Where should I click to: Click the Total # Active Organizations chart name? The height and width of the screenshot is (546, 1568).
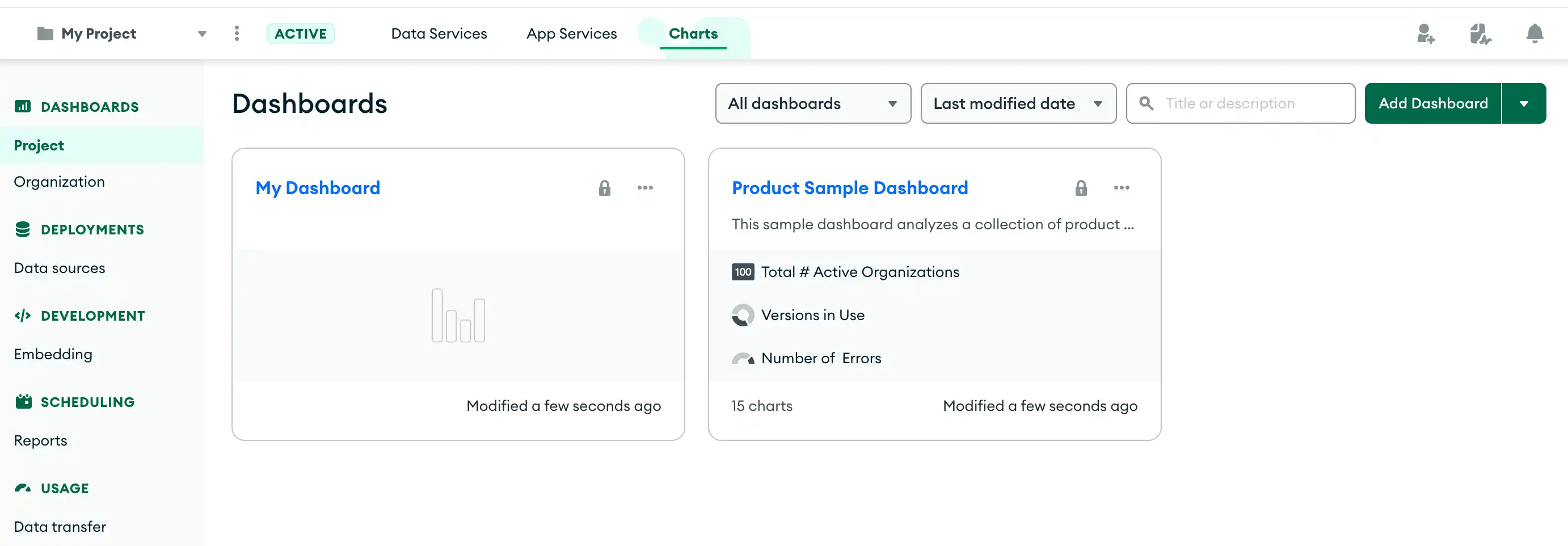tap(860, 272)
